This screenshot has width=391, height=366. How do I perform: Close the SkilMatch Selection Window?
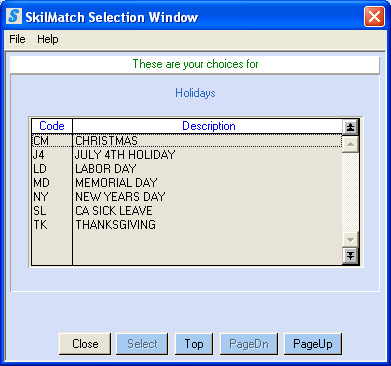pos(374,16)
